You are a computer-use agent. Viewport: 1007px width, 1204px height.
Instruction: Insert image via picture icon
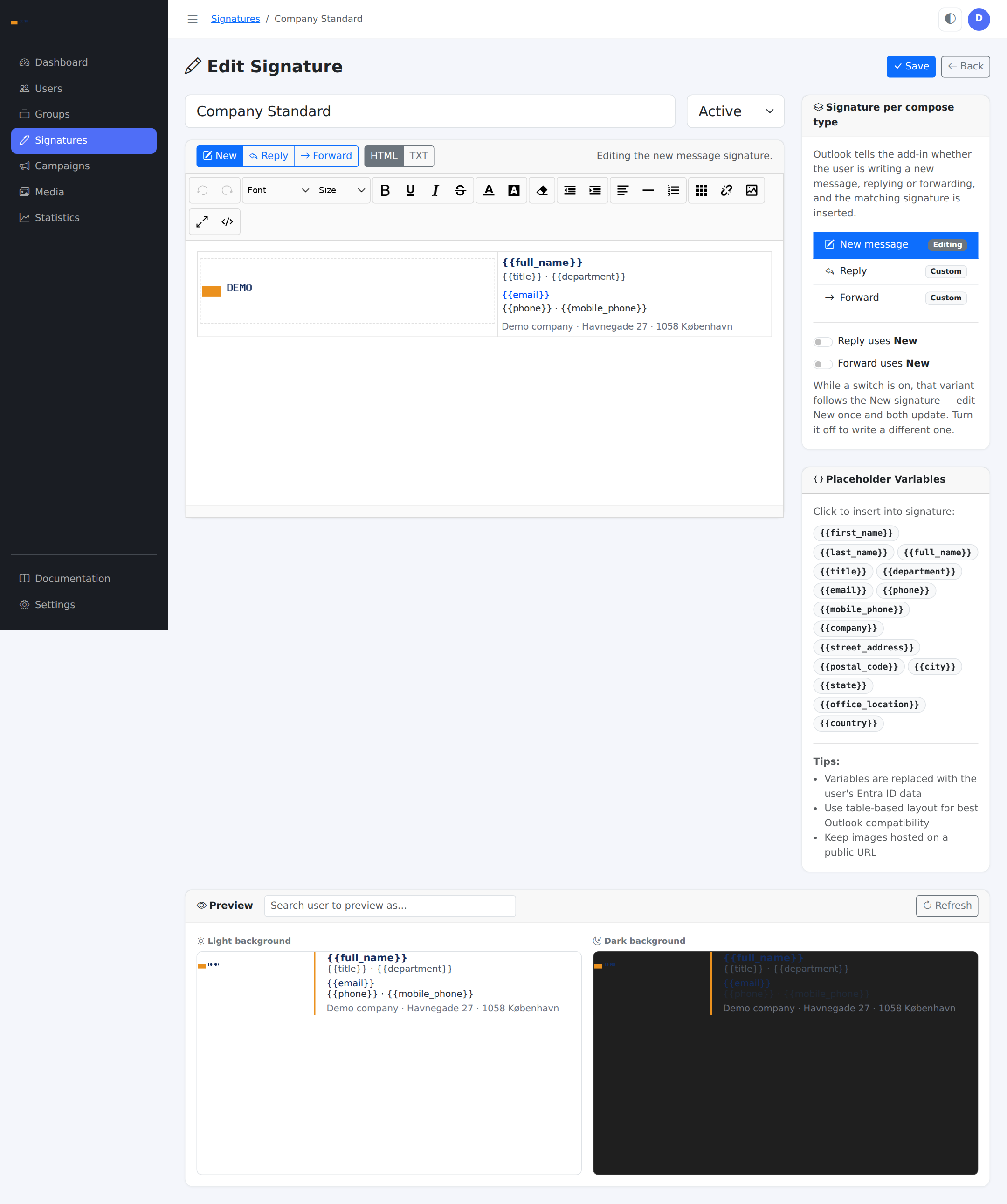pyautogui.click(x=752, y=190)
